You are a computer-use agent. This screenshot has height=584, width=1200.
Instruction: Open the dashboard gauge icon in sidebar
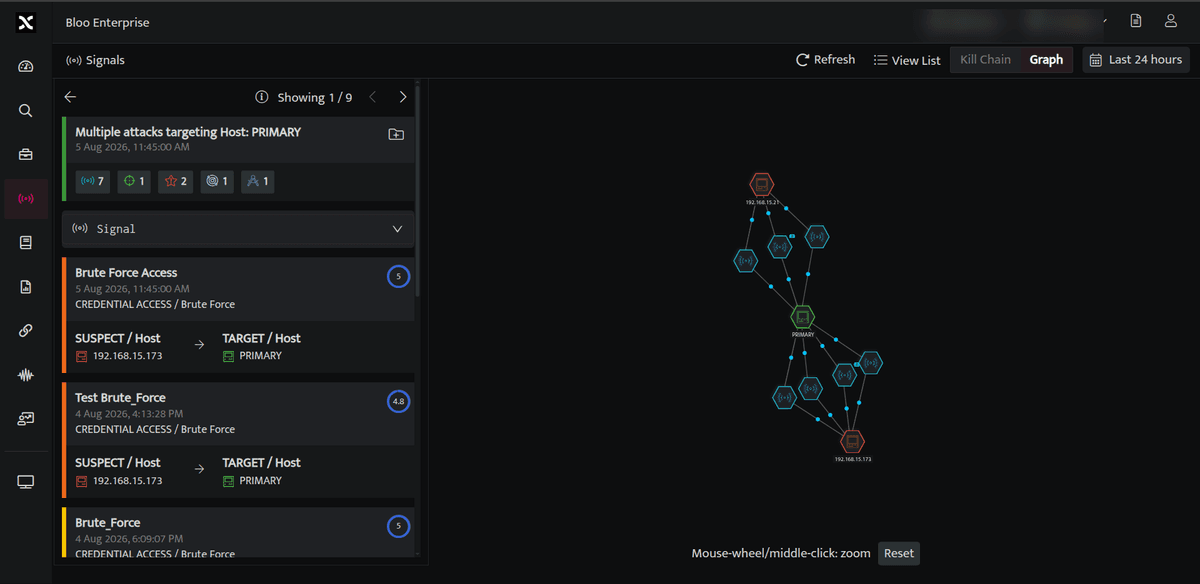pos(26,66)
